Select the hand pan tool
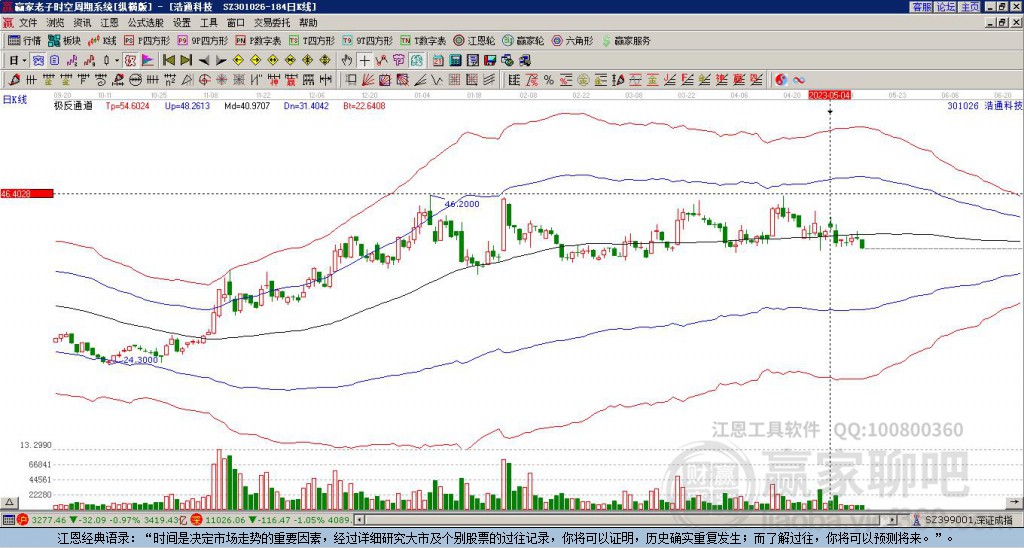1024x548 pixels. 347,60
